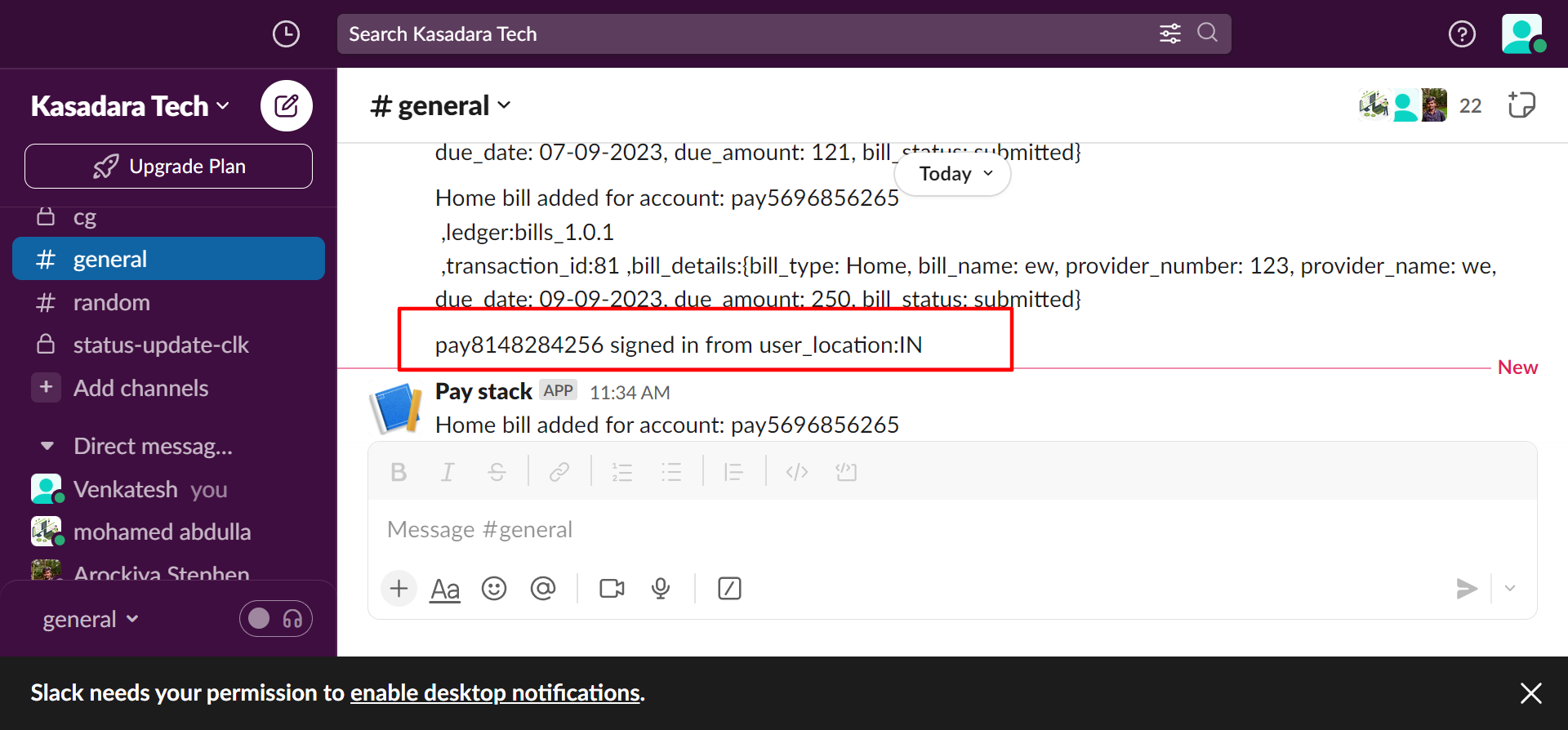Click the compose new message icon
Image resolution: width=1568 pixels, height=730 pixels.
(x=286, y=106)
